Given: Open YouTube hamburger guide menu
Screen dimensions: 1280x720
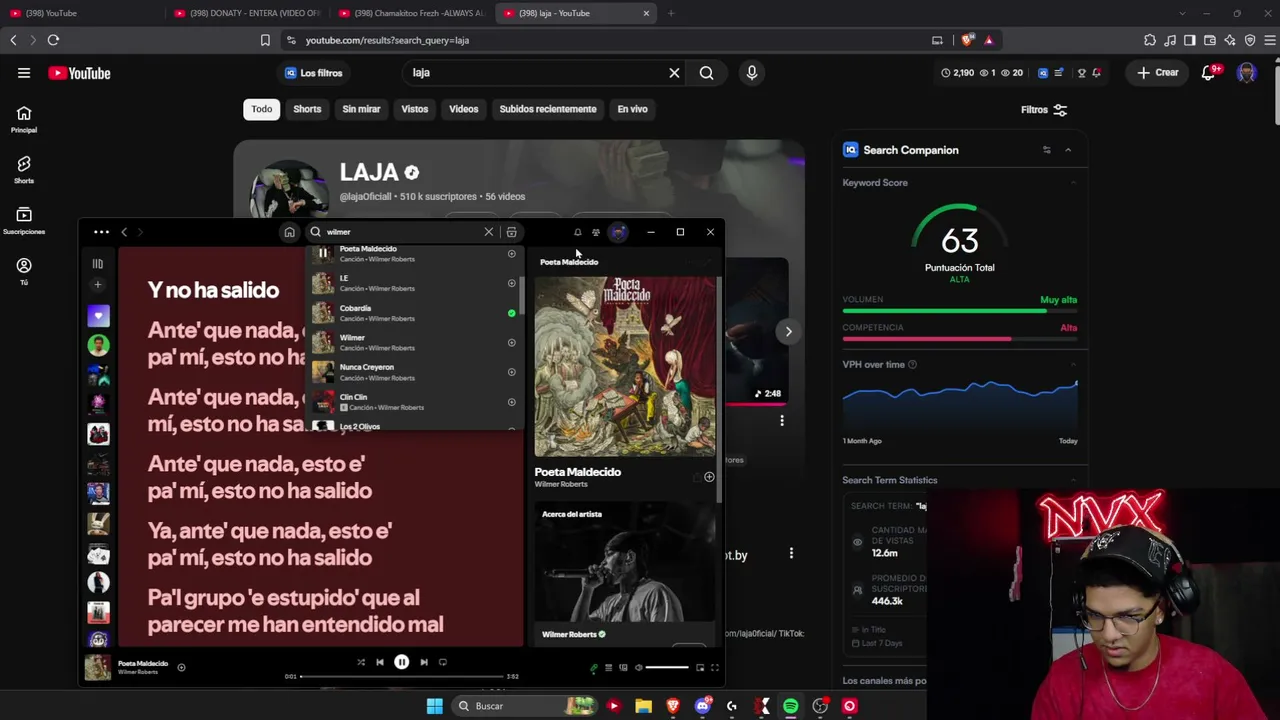Looking at the screenshot, I should [x=24, y=73].
